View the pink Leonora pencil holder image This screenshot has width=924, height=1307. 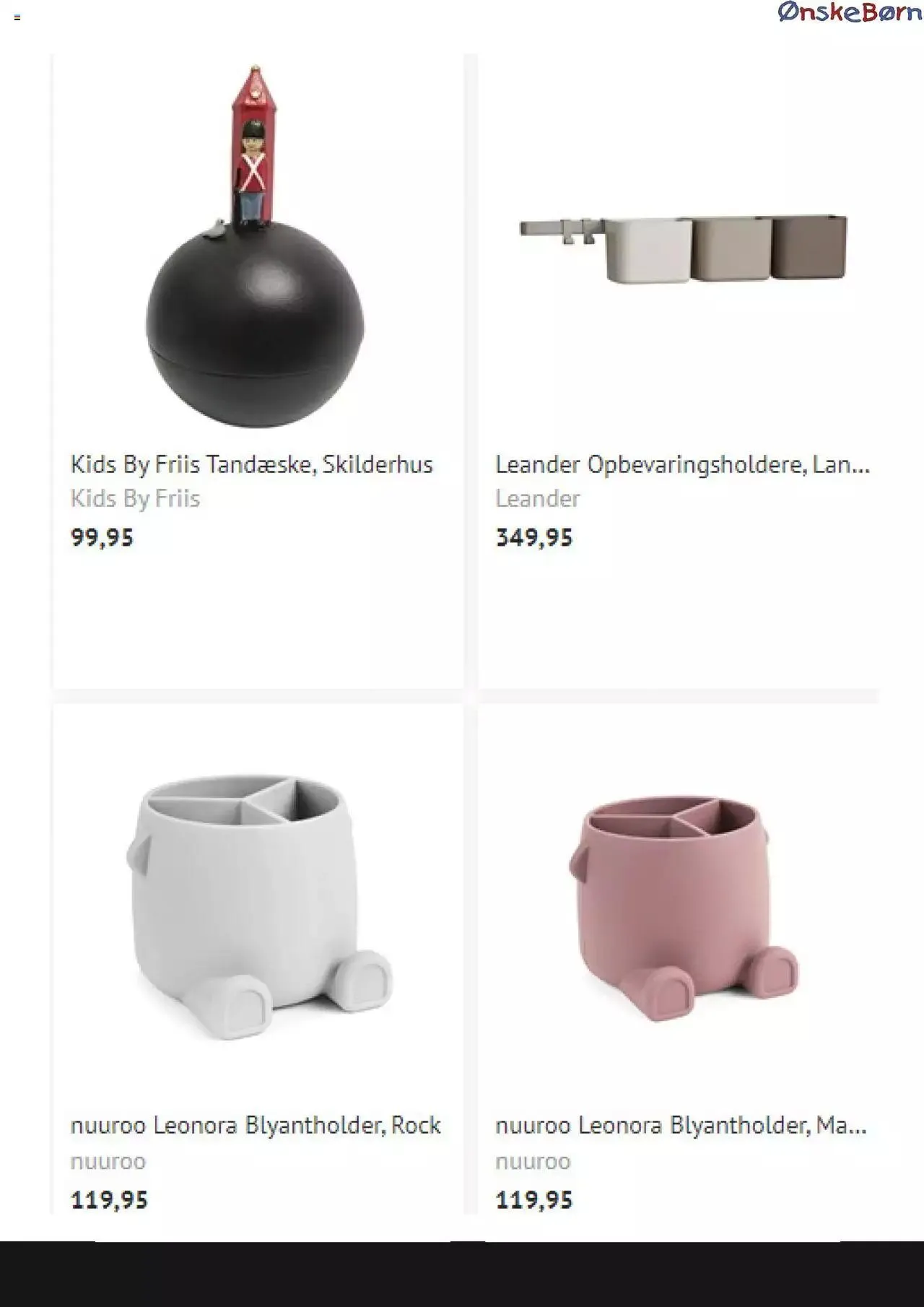coord(684,909)
